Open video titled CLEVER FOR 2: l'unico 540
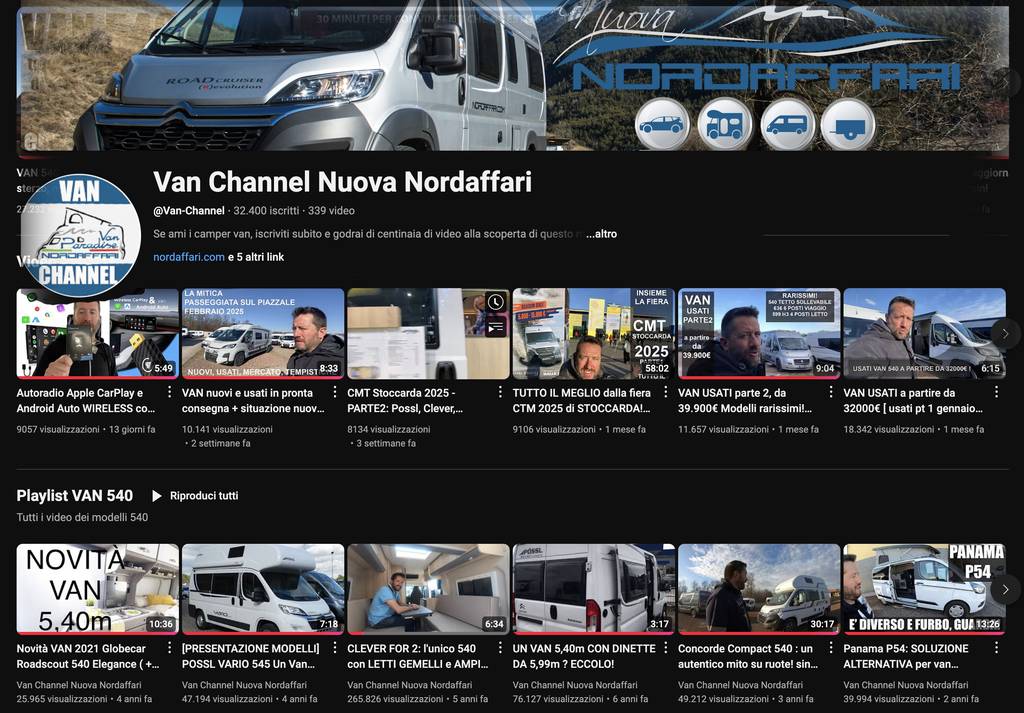The image size is (1024, 713). (x=417, y=656)
